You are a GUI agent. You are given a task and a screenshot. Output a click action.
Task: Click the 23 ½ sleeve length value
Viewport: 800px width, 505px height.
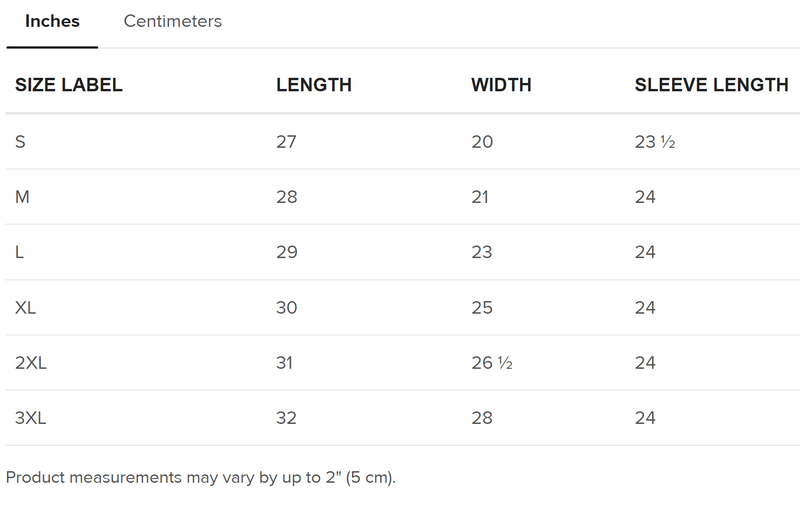click(655, 142)
